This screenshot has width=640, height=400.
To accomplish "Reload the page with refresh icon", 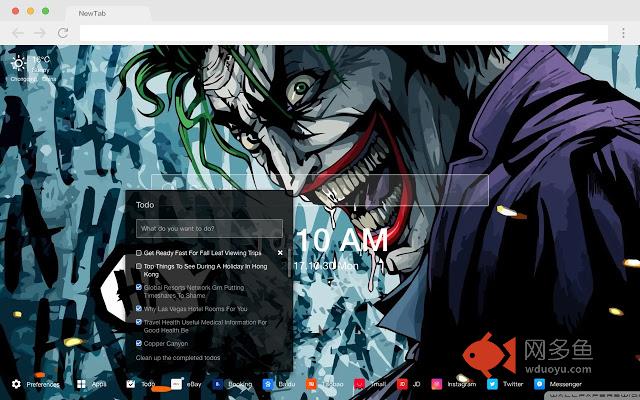I will [62, 33].
